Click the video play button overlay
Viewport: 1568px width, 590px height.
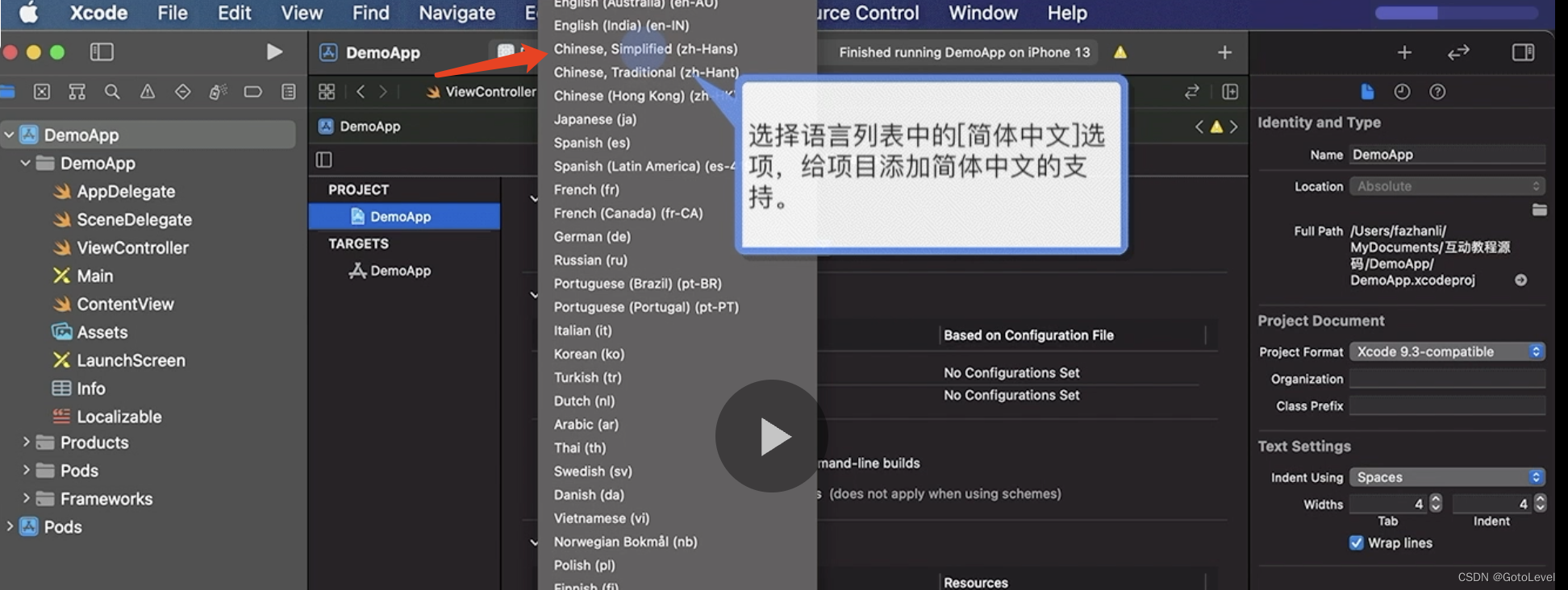[772, 436]
